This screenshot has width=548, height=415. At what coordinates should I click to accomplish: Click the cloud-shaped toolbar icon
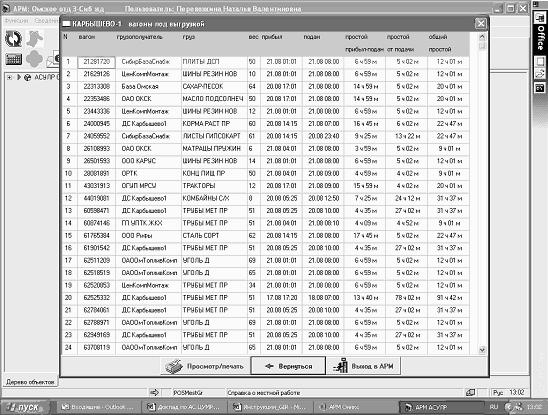pos(34,59)
